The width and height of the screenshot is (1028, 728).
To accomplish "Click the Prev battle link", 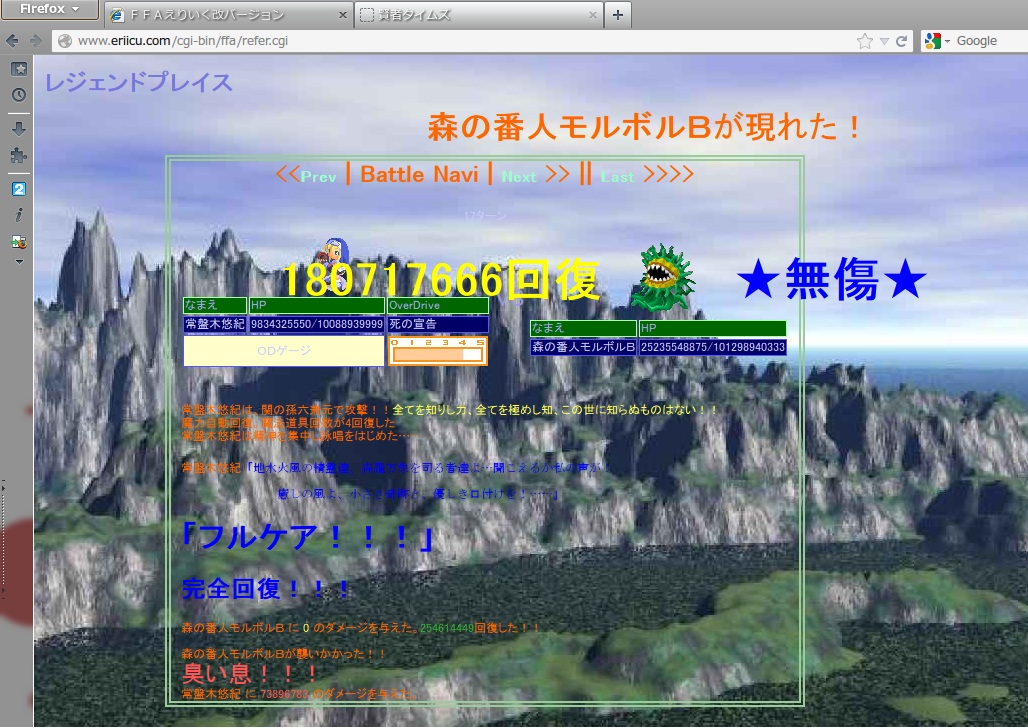I will click(319, 177).
